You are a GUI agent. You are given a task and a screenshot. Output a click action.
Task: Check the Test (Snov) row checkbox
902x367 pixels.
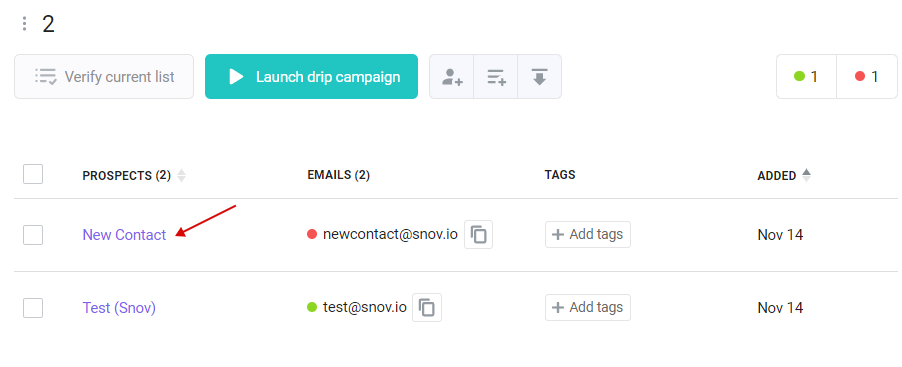pos(33,308)
